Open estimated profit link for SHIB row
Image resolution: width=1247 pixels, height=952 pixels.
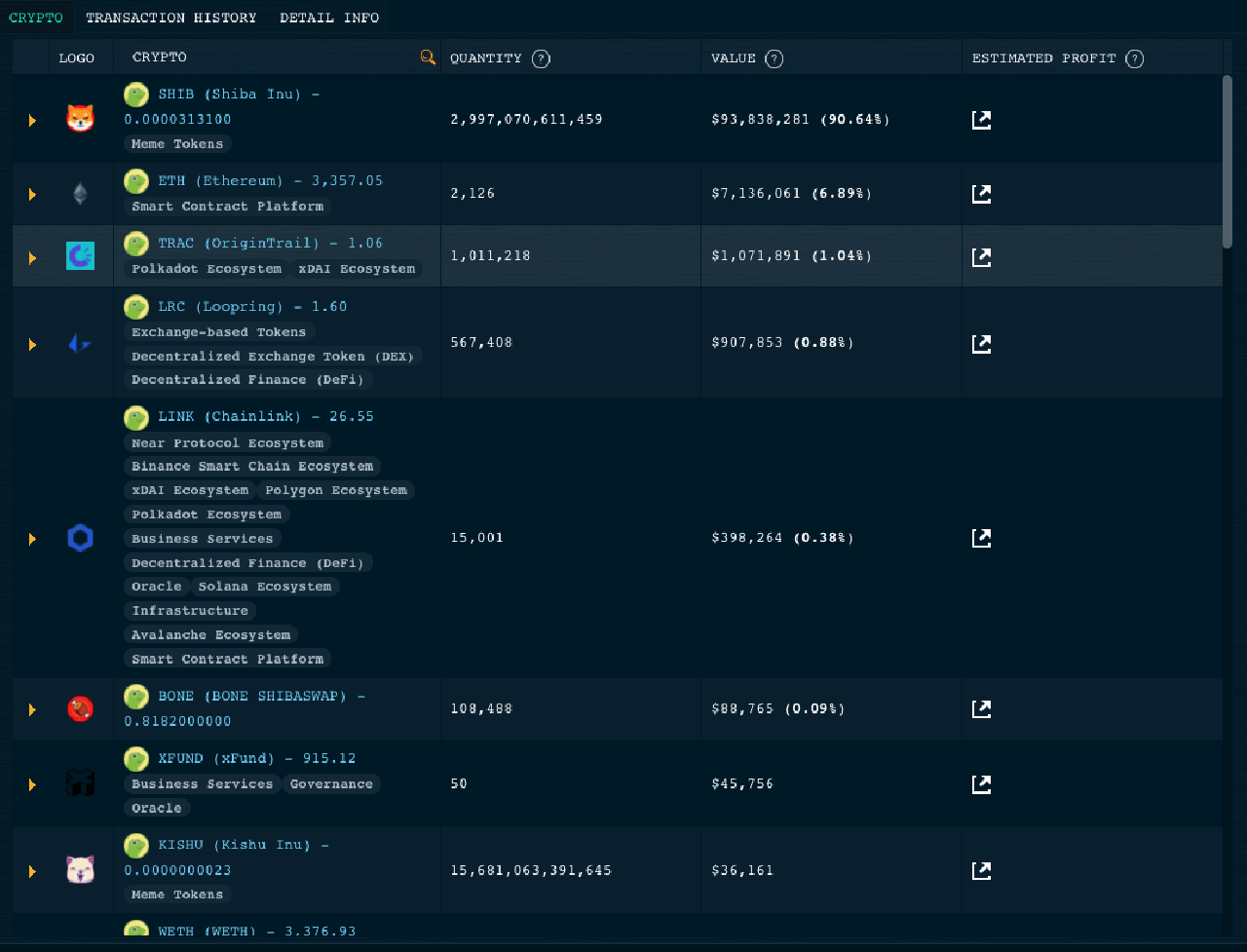pos(981,120)
